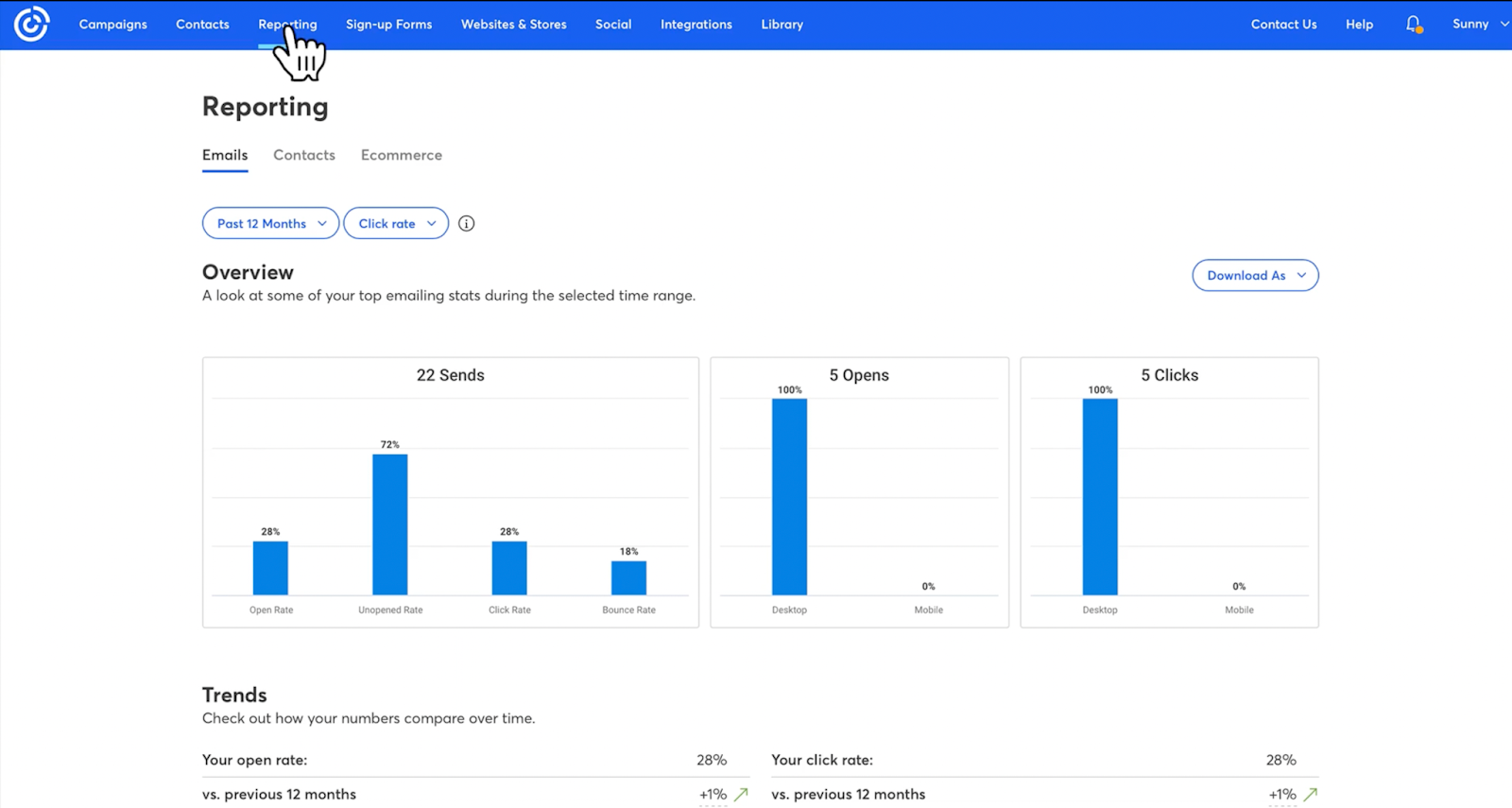Click the green open rate trend arrow

click(741, 795)
